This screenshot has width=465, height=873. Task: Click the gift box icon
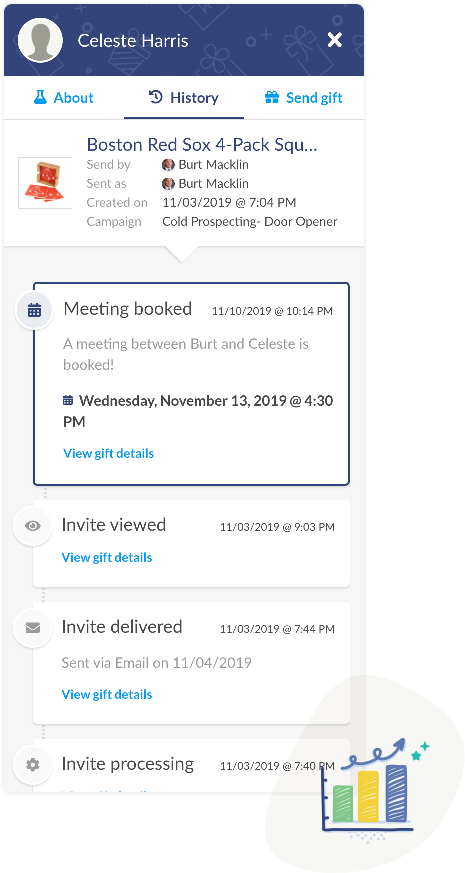point(272,98)
